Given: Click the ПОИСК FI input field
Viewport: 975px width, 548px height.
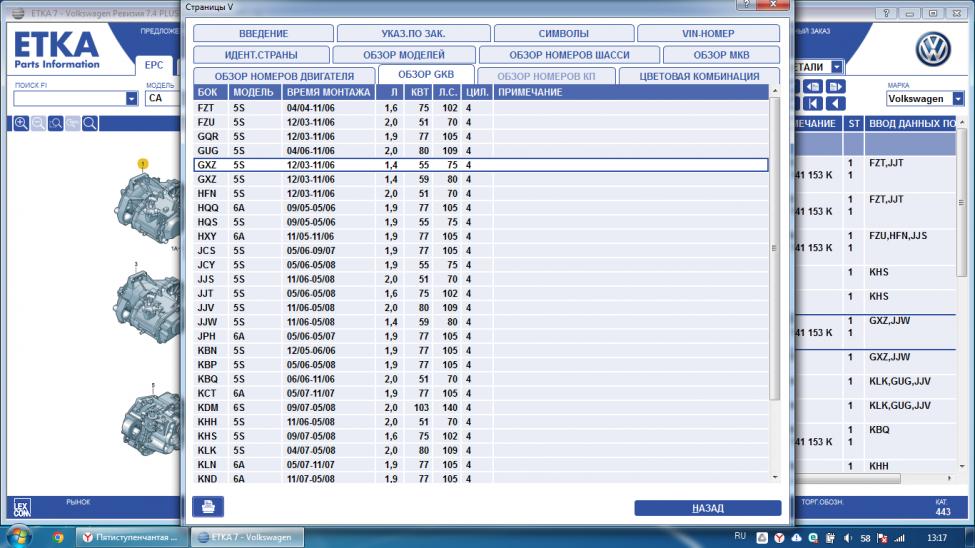Looking at the screenshot, I should tap(70, 98).
